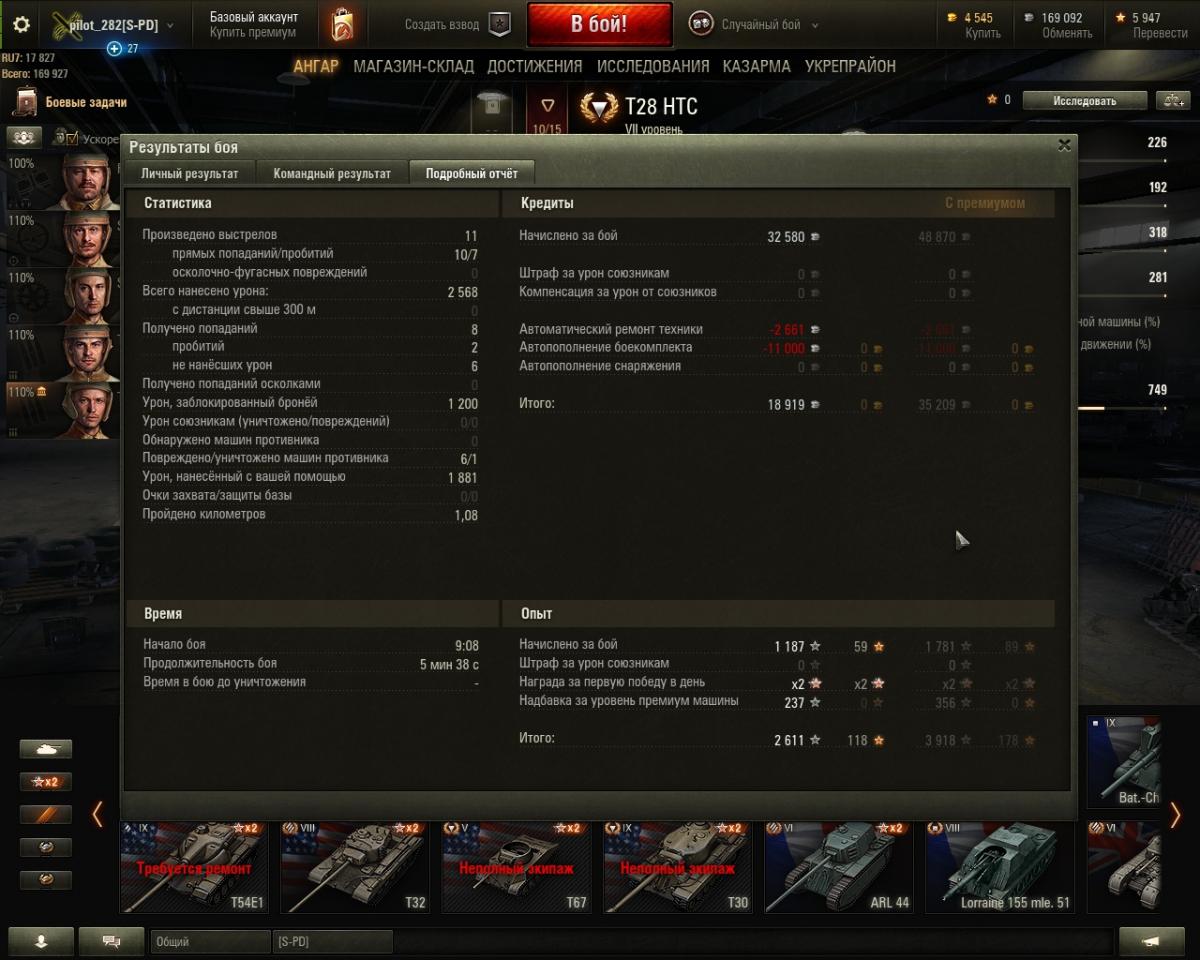Focus the Общий chat channel field
Viewport: 1200px width, 960px height.
tap(210, 941)
